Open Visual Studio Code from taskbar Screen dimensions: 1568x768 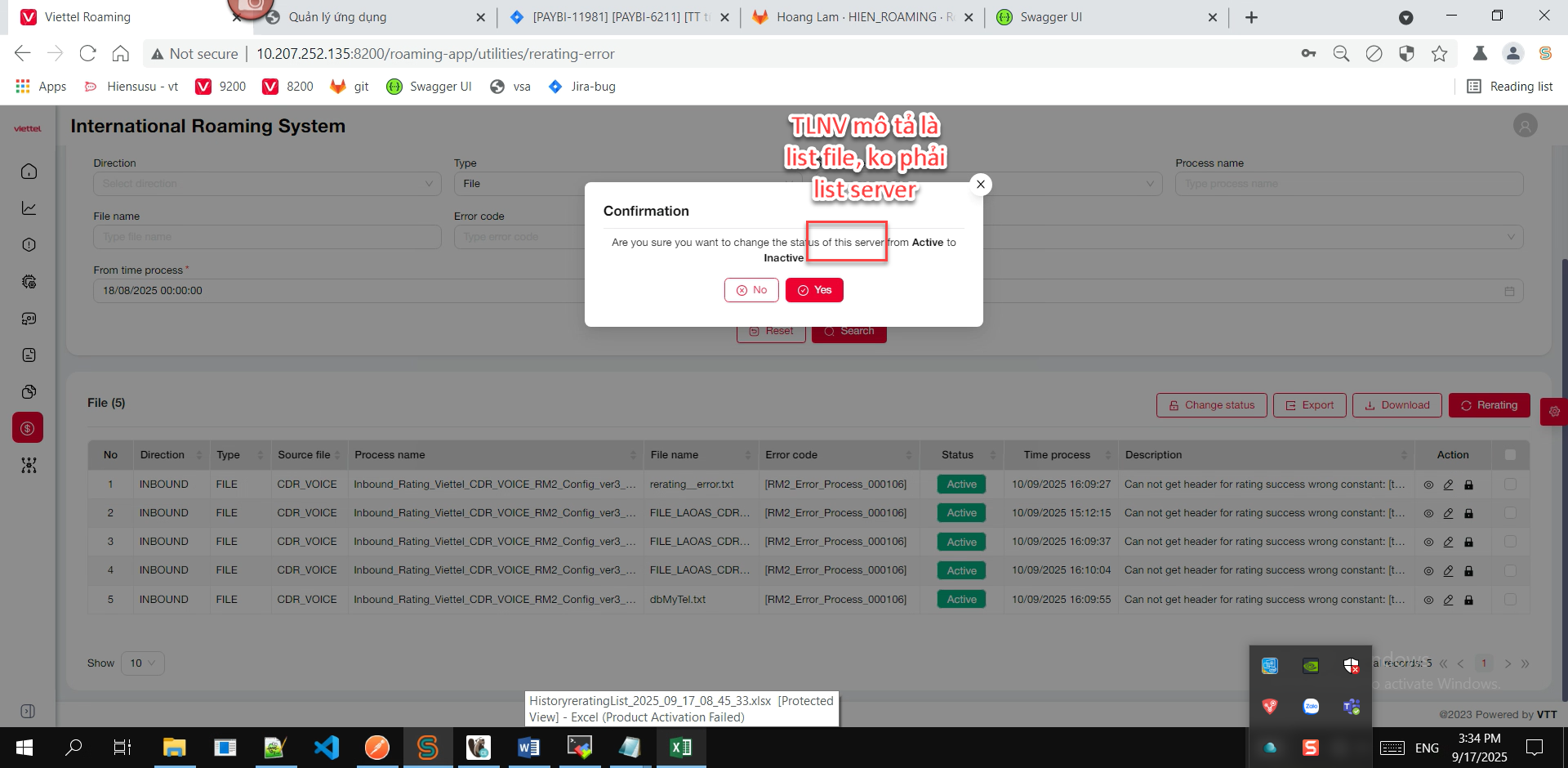tap(327, 748)
